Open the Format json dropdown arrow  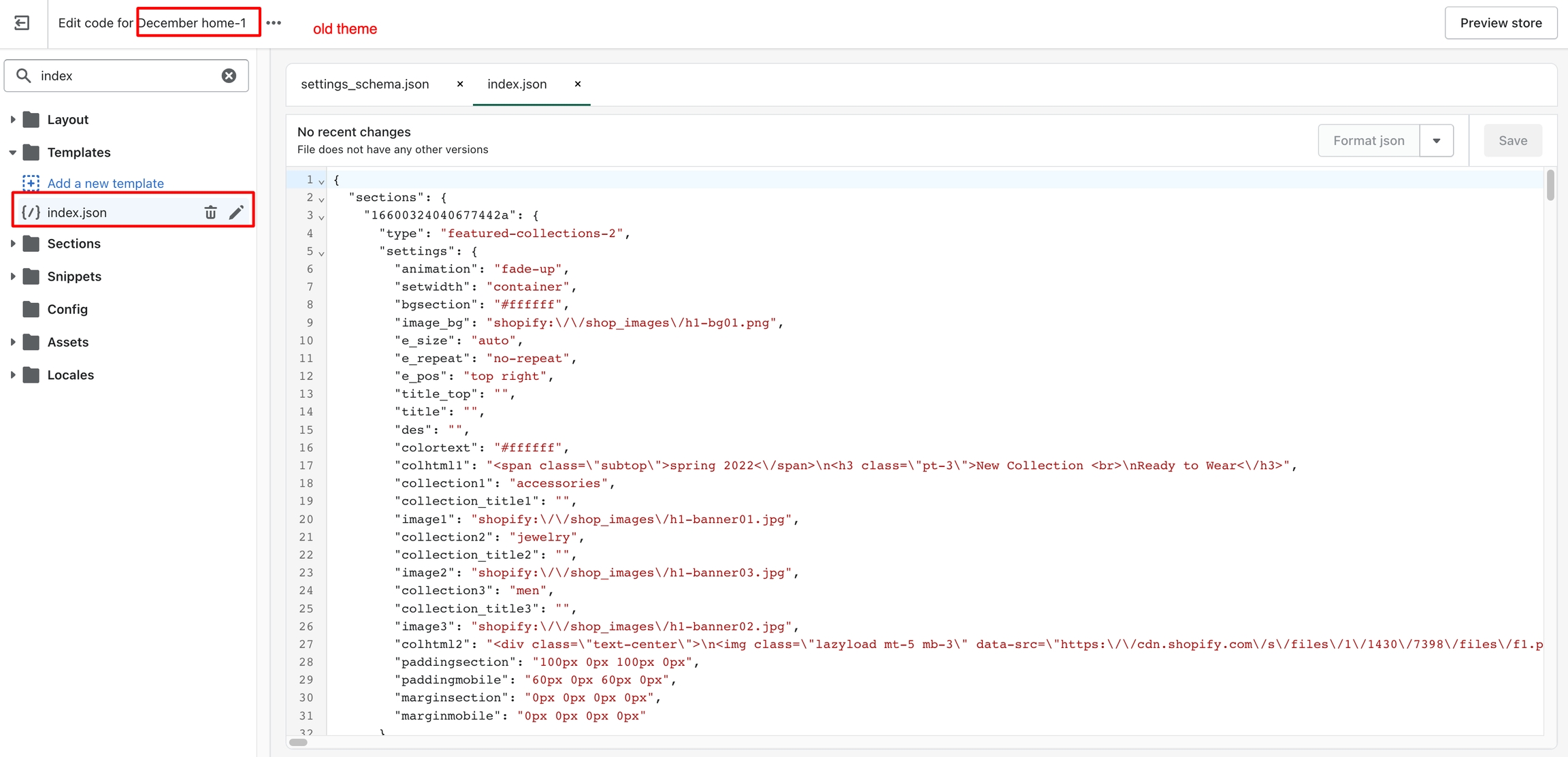click(1436, 141)
